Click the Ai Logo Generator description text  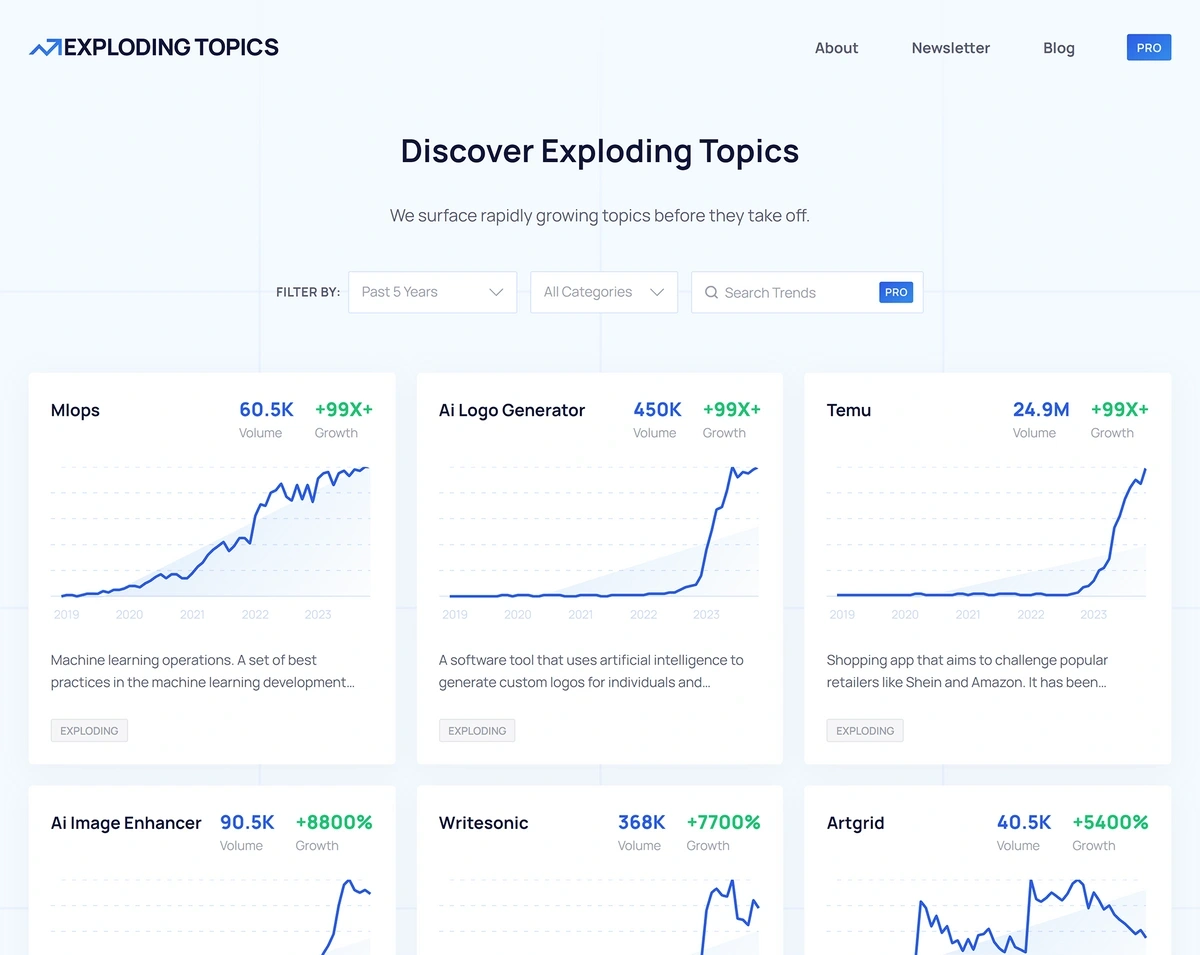591,671
